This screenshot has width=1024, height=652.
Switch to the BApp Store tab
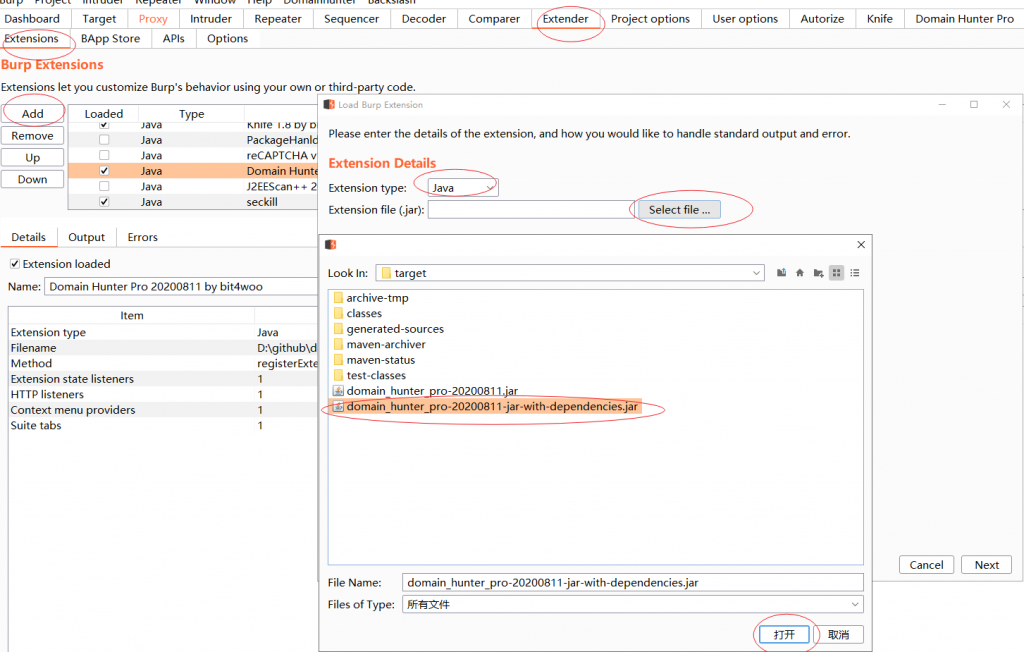110,39
